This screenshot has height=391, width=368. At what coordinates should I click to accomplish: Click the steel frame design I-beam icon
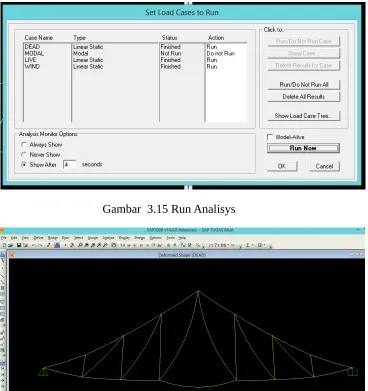[247, 245]
